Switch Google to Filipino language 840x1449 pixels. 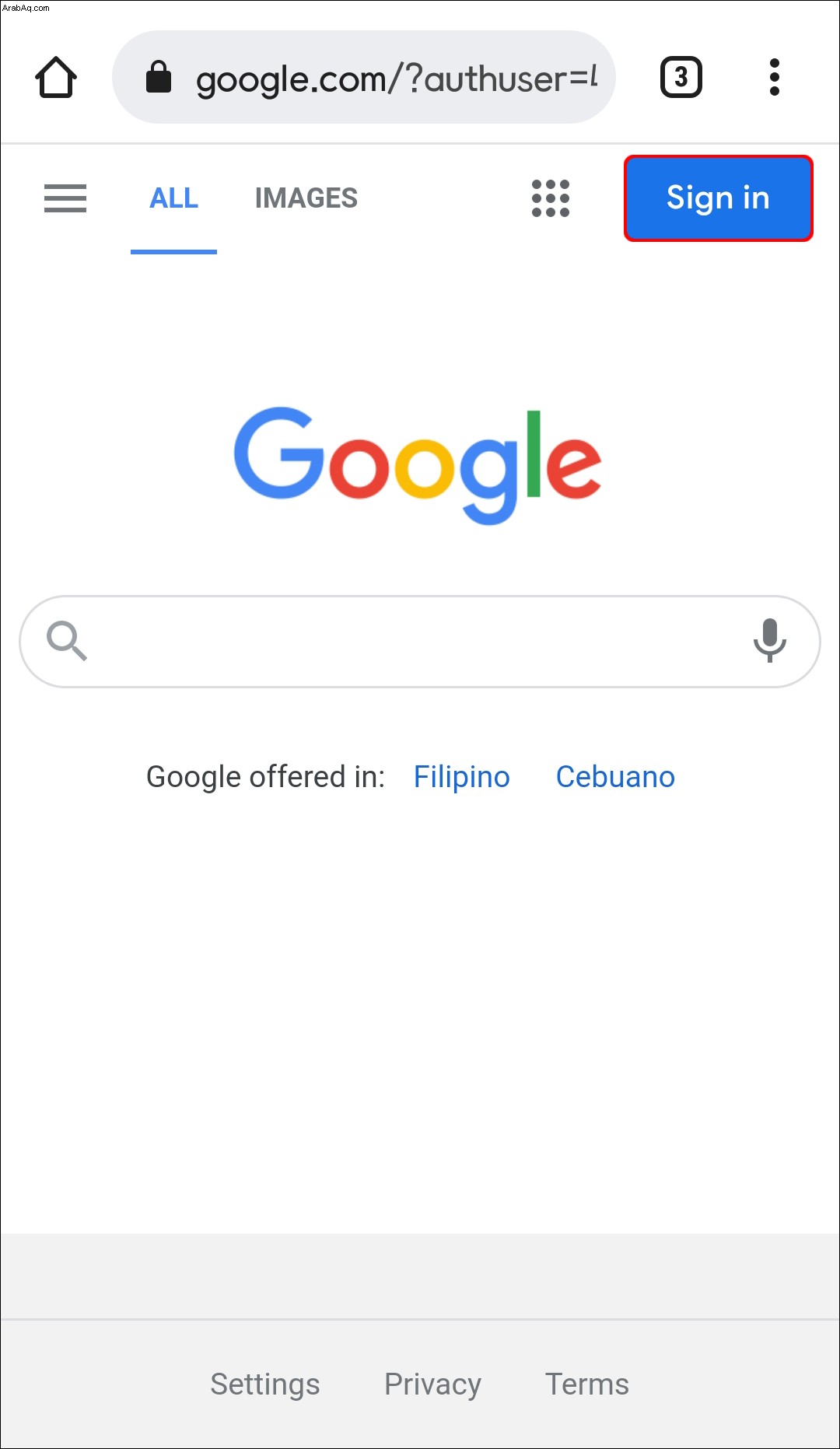(462, 777)
